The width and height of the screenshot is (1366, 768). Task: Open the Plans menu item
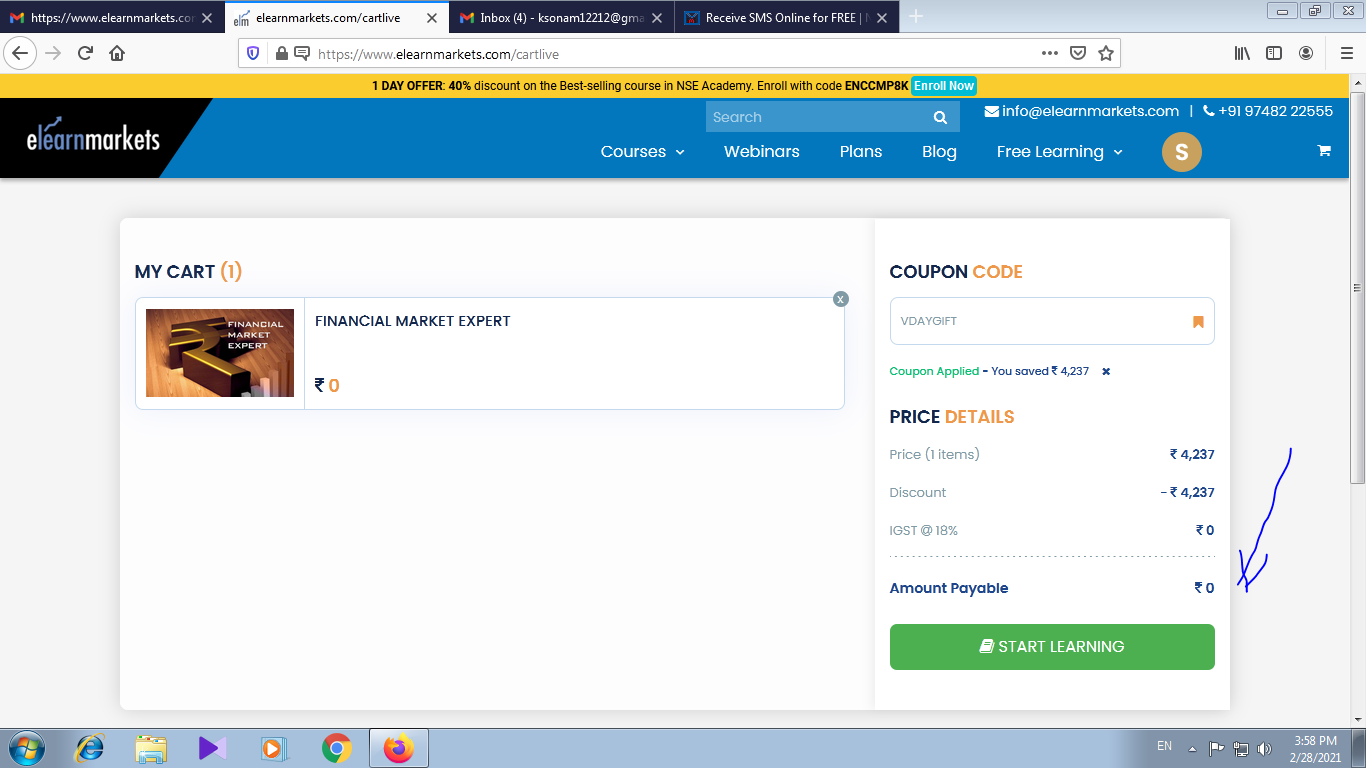coord(861,152)
